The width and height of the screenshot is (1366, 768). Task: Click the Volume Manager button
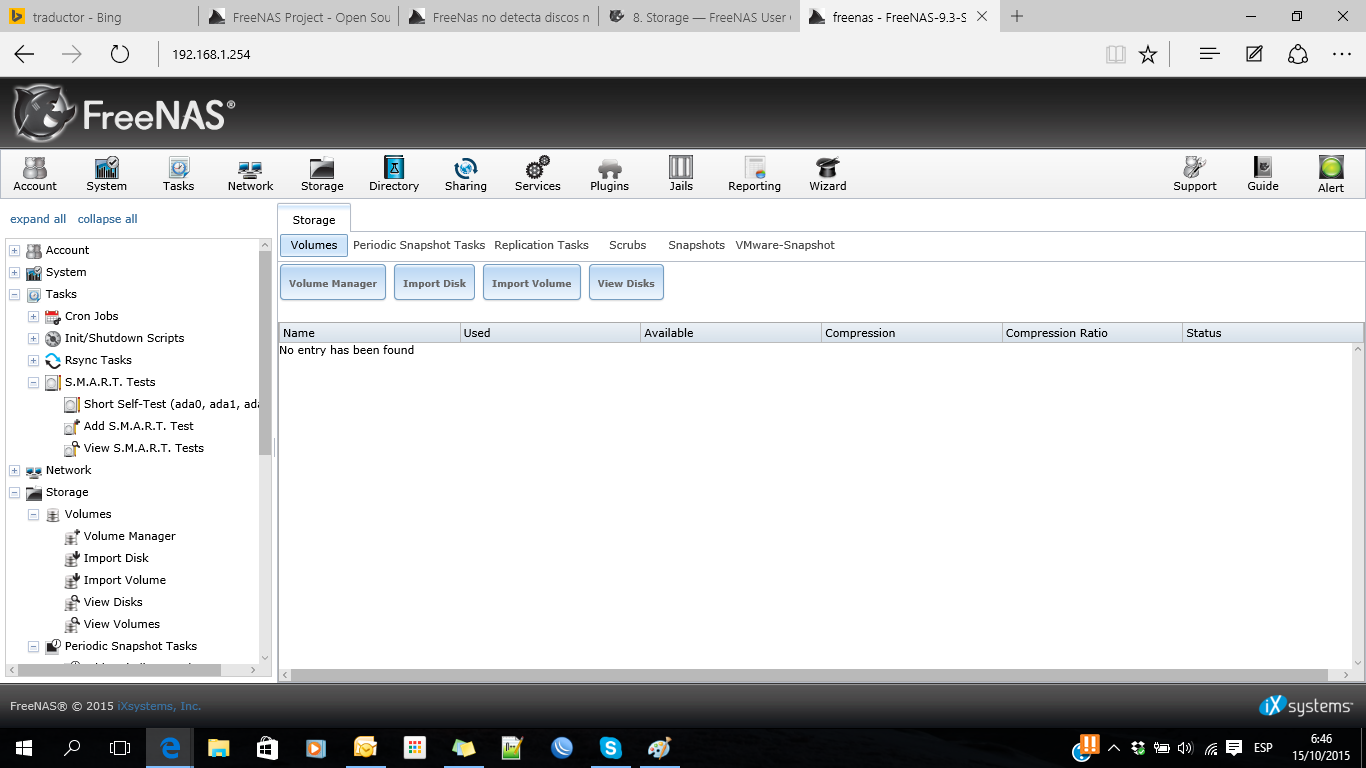[x=333, y=283]
